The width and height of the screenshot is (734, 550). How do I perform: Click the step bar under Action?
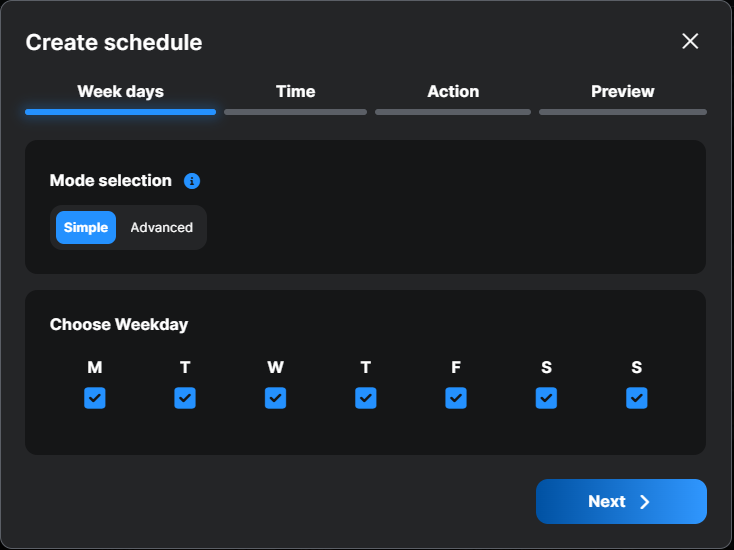click(453, 112)
